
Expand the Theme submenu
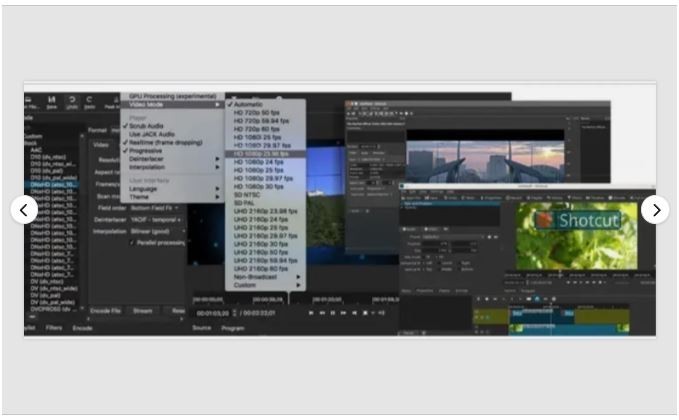[171, 197]
